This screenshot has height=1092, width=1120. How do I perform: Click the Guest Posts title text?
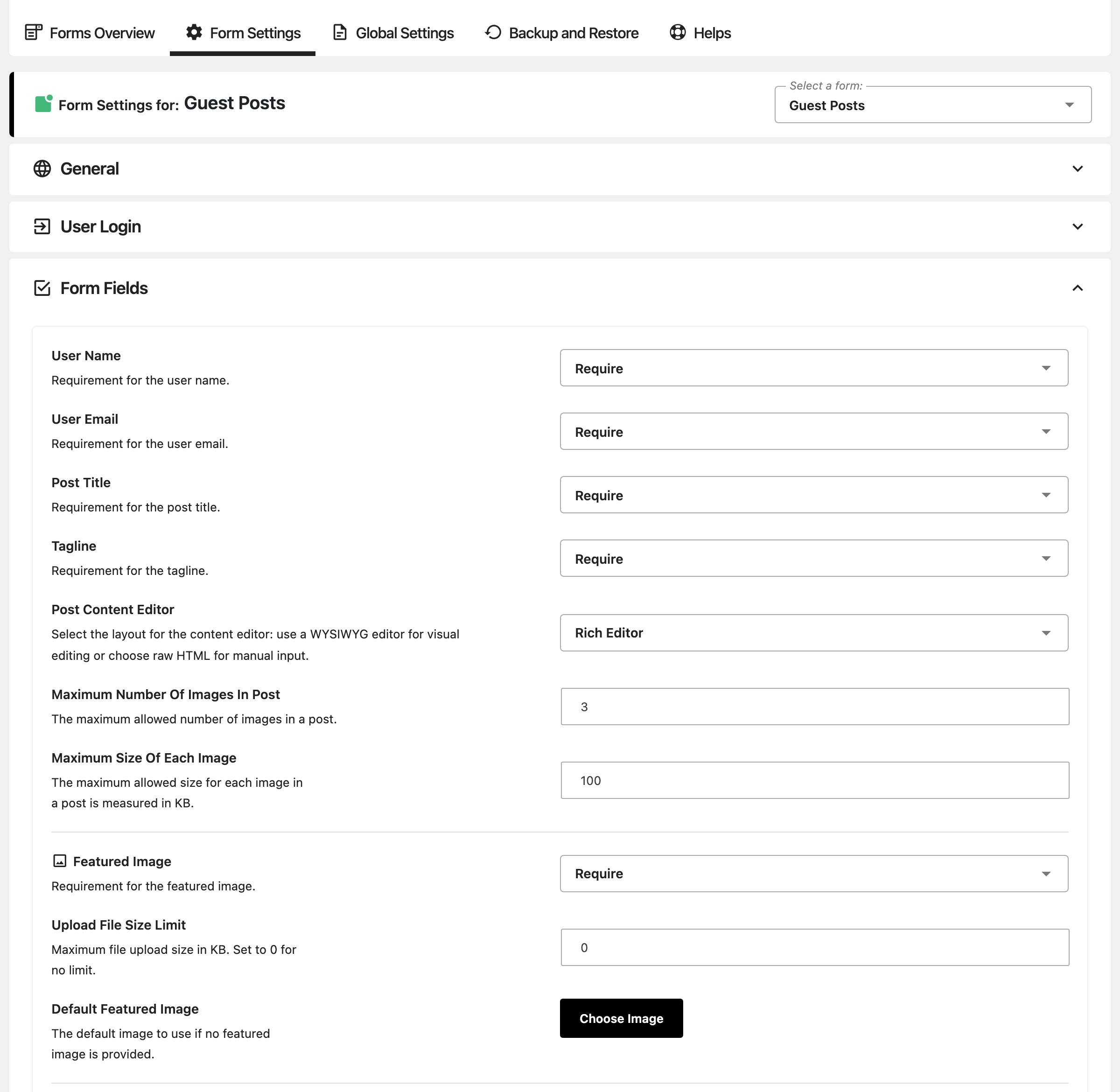point(234,103)
